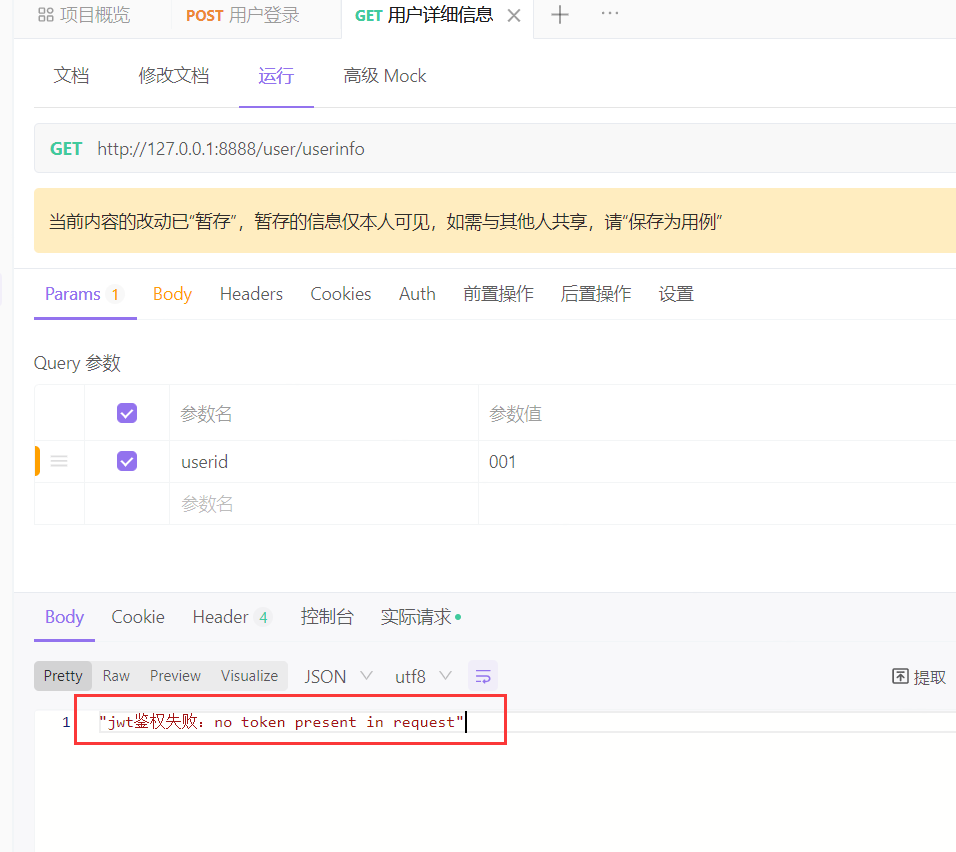Close the 用户详细信息 tab
This screenshot has width=956, height=852.
click(x=513, y=15)
